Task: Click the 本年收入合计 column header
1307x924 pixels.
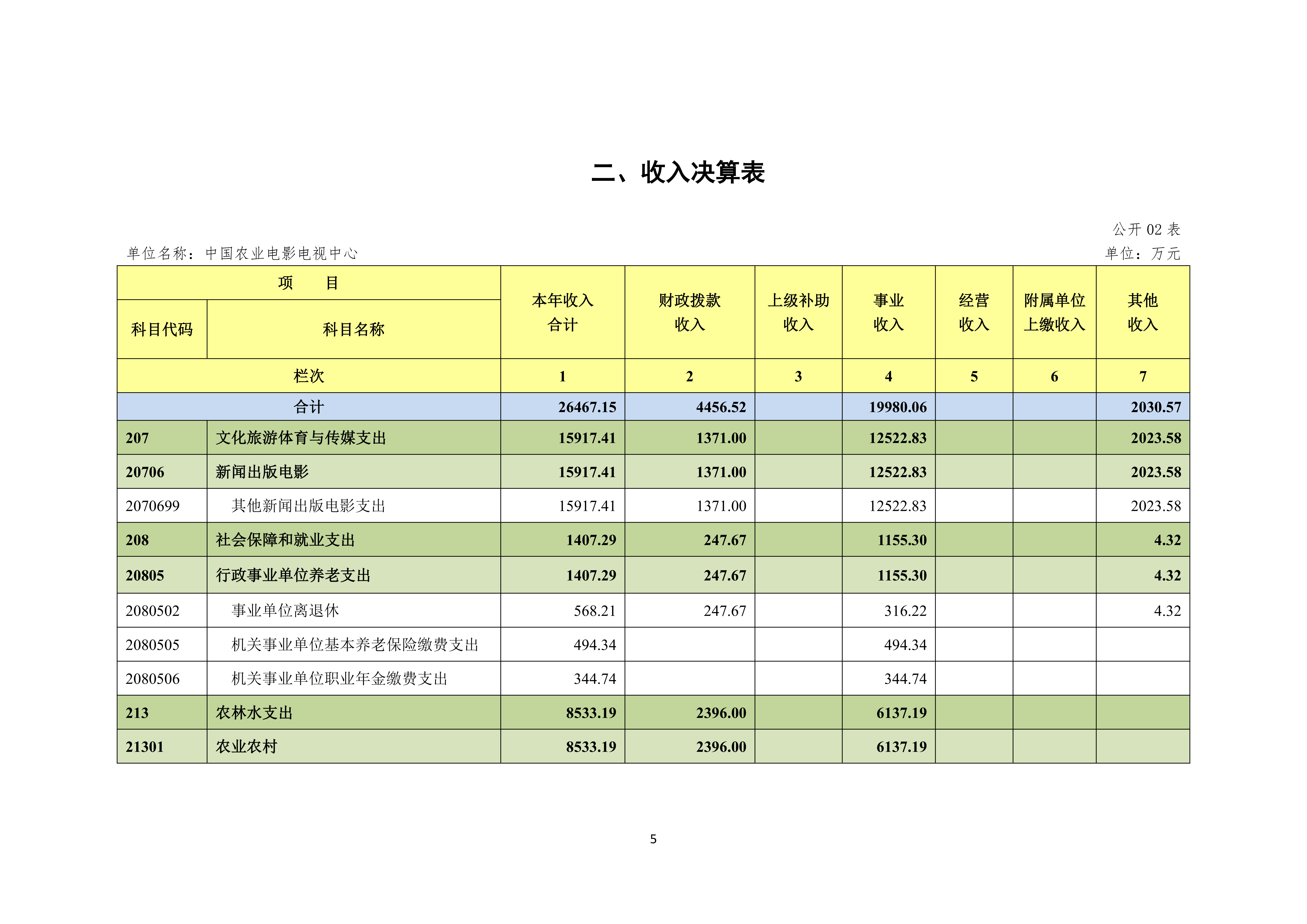Action: (x=562, y=312)
